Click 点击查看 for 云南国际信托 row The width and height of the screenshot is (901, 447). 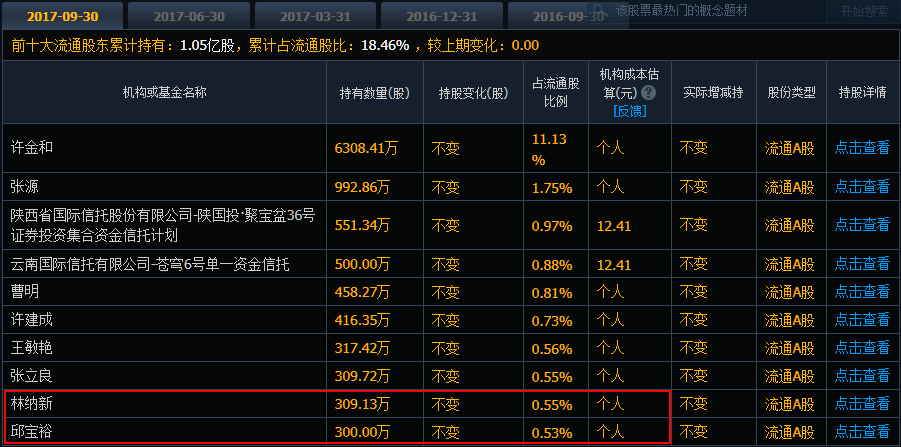click(x=862, y=264)
